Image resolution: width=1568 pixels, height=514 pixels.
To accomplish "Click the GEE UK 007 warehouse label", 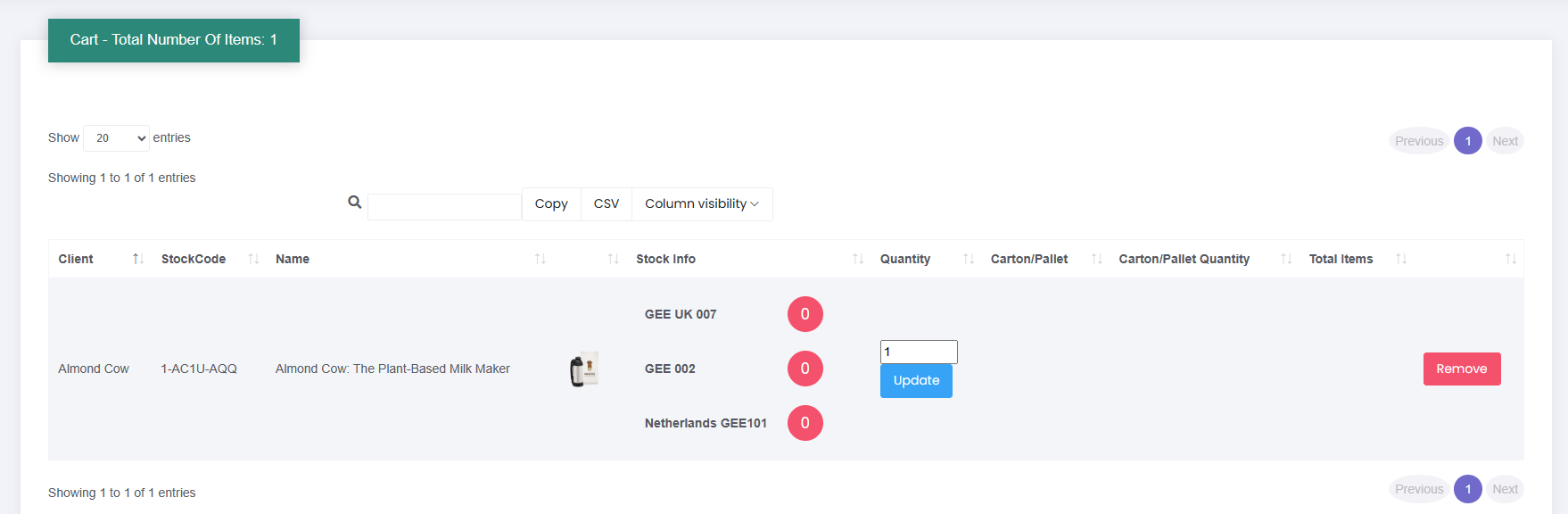I will click(x=681, y=314).
